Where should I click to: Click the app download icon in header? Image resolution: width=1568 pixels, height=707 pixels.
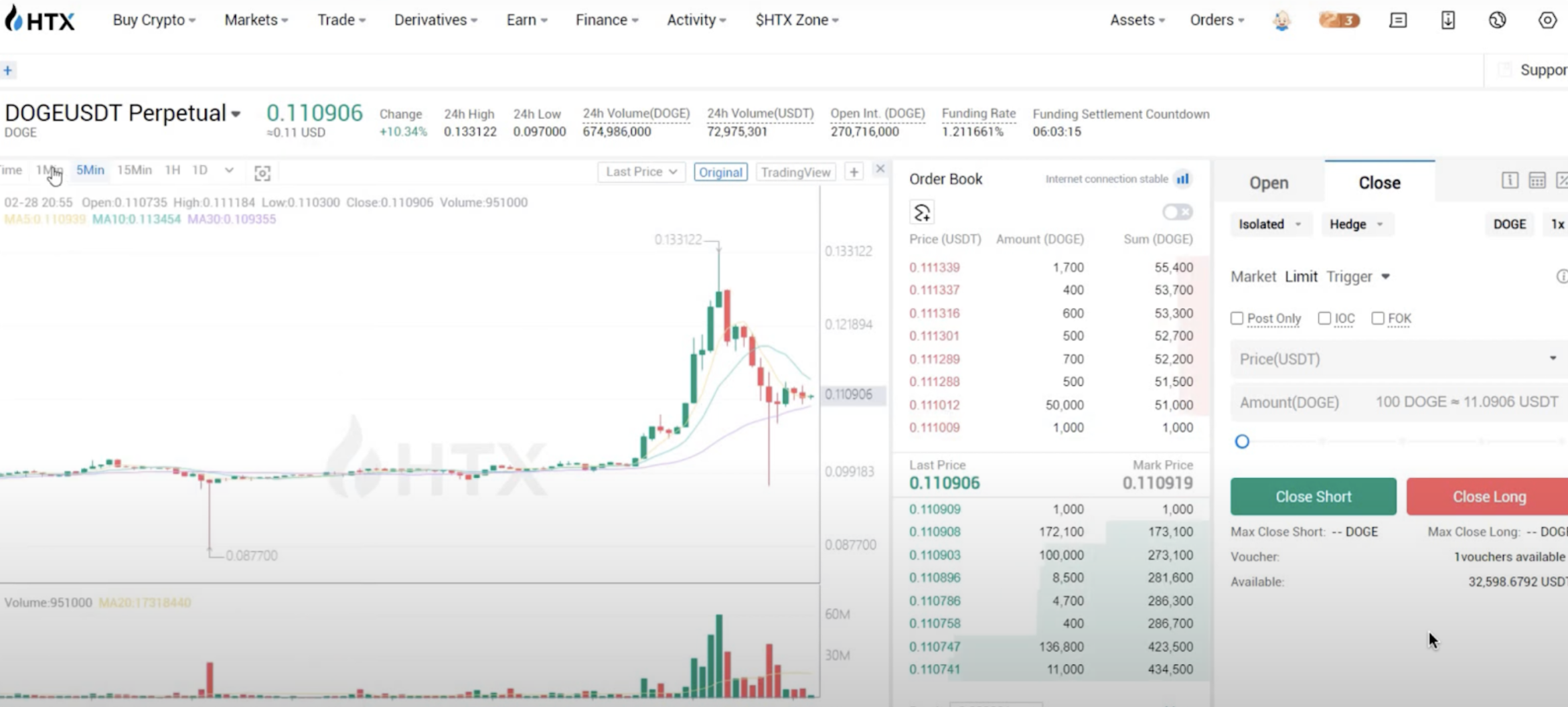coord(1448,20)
